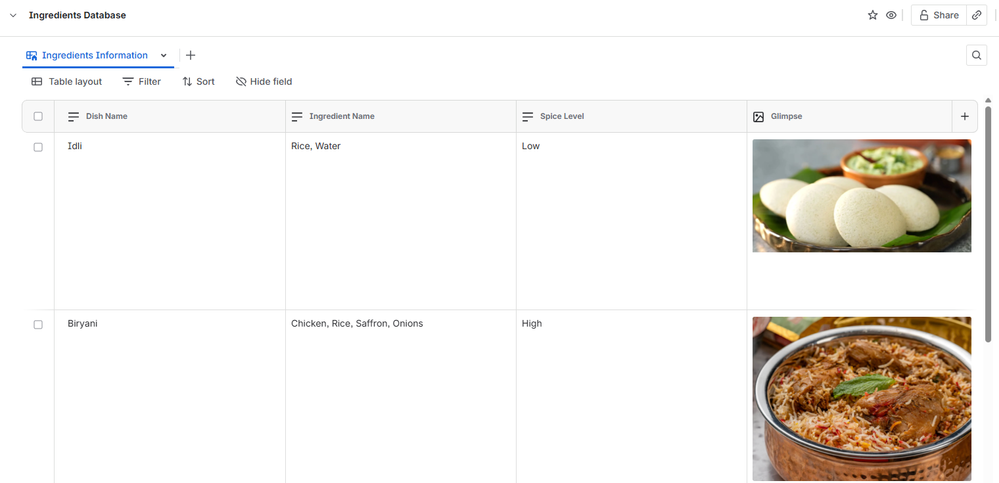Click the Ingredient Name column header
Image resolution: width=999 pixels, height=483 pixels.
click(x=401, y=117)
